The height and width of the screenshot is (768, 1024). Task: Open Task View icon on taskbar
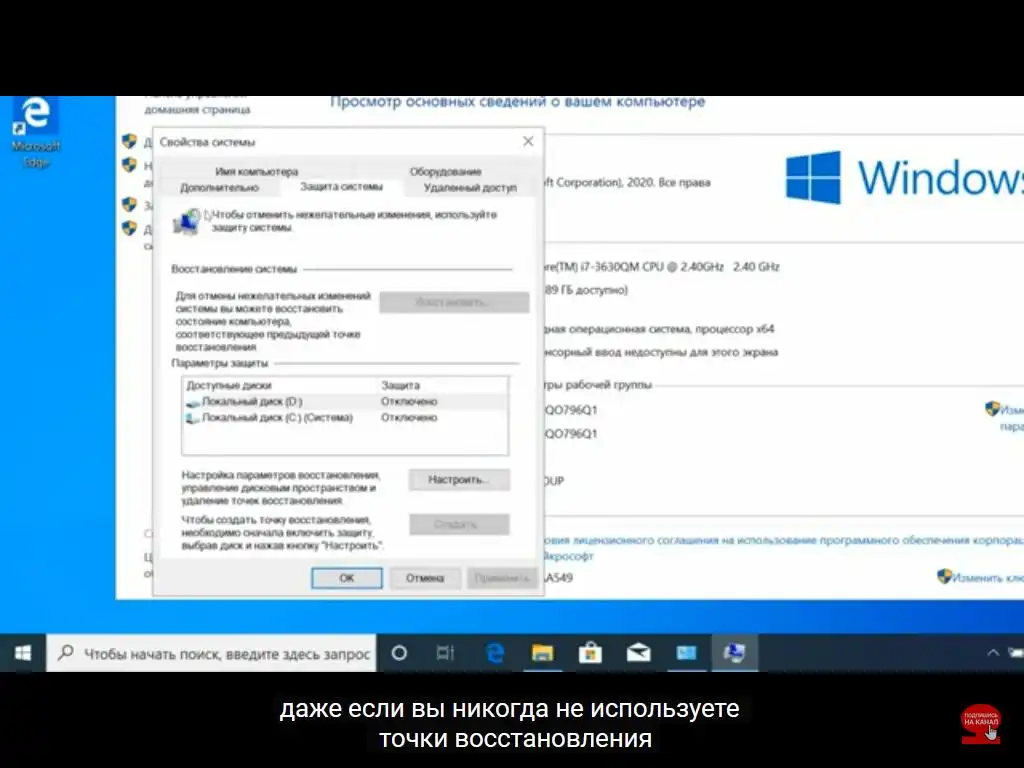[x=445, y=653]
